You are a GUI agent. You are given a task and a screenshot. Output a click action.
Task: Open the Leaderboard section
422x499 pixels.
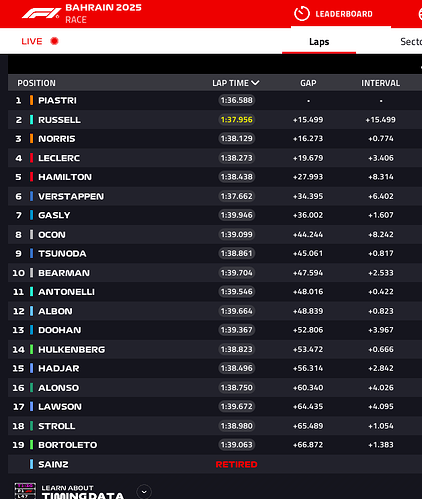point(344,14)
